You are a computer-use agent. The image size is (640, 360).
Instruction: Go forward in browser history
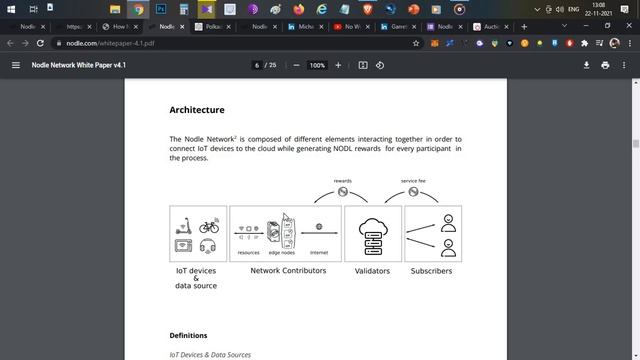coord(25,43)
